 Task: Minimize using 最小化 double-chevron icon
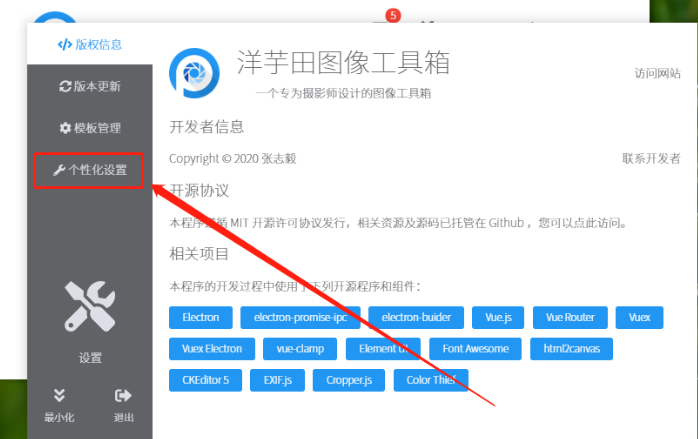(x=59, y=395)
